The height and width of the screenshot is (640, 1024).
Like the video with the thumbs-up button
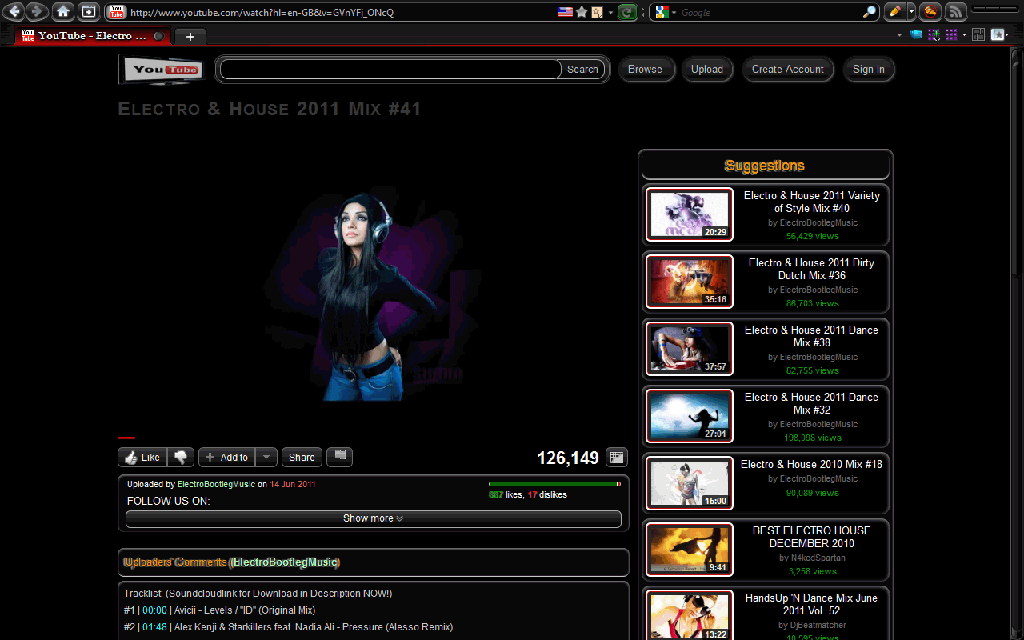point(142,457)
